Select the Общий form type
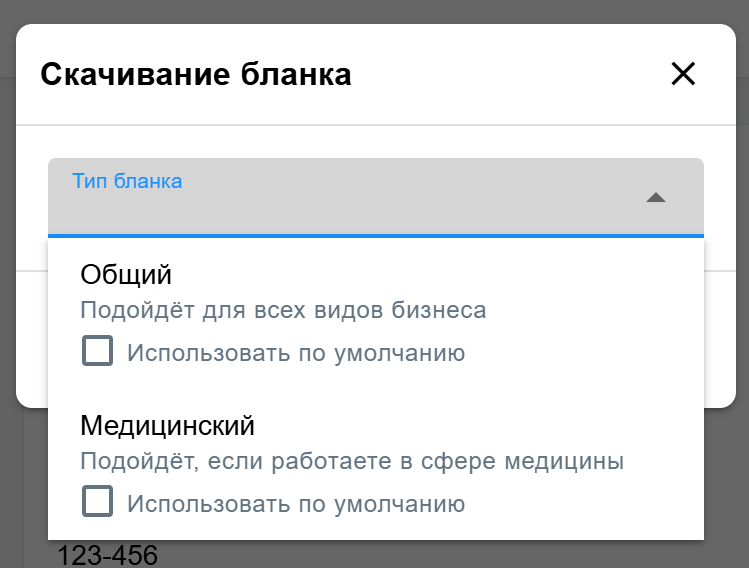 (126, 274)
